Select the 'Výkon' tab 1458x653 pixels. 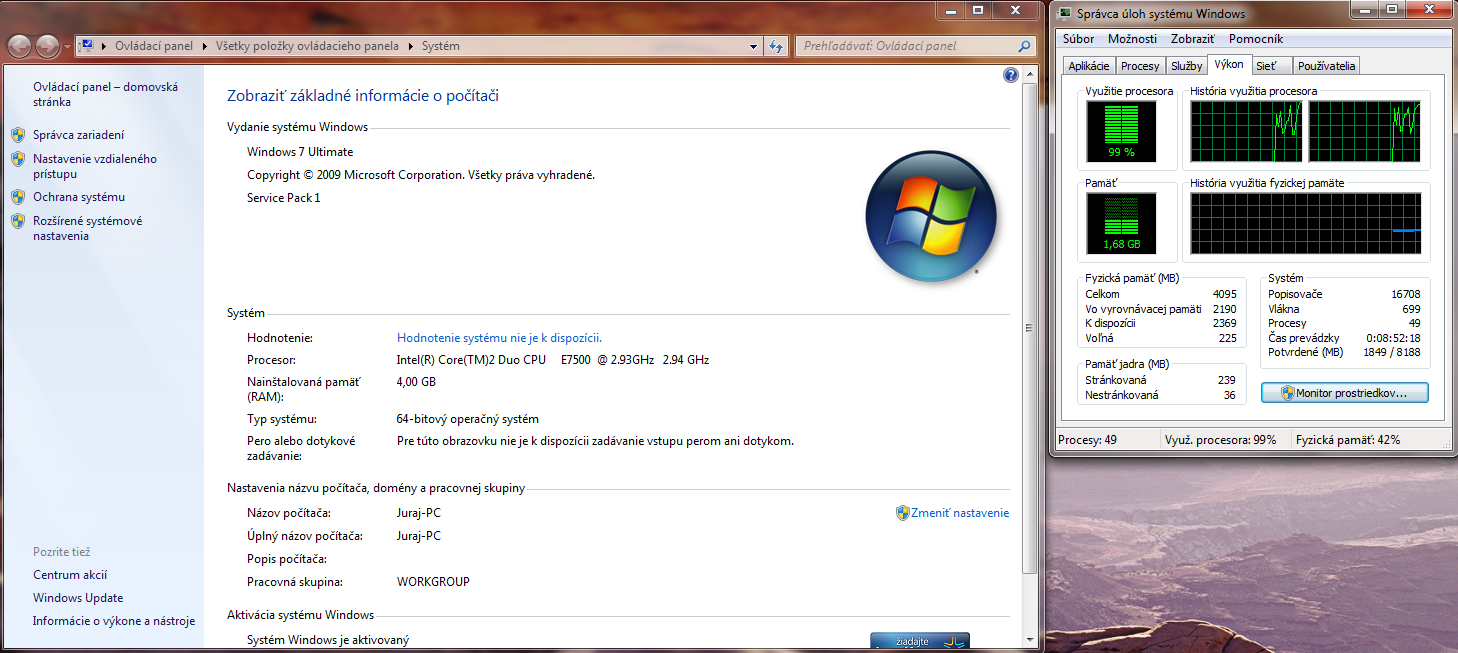click(1229, 64)
